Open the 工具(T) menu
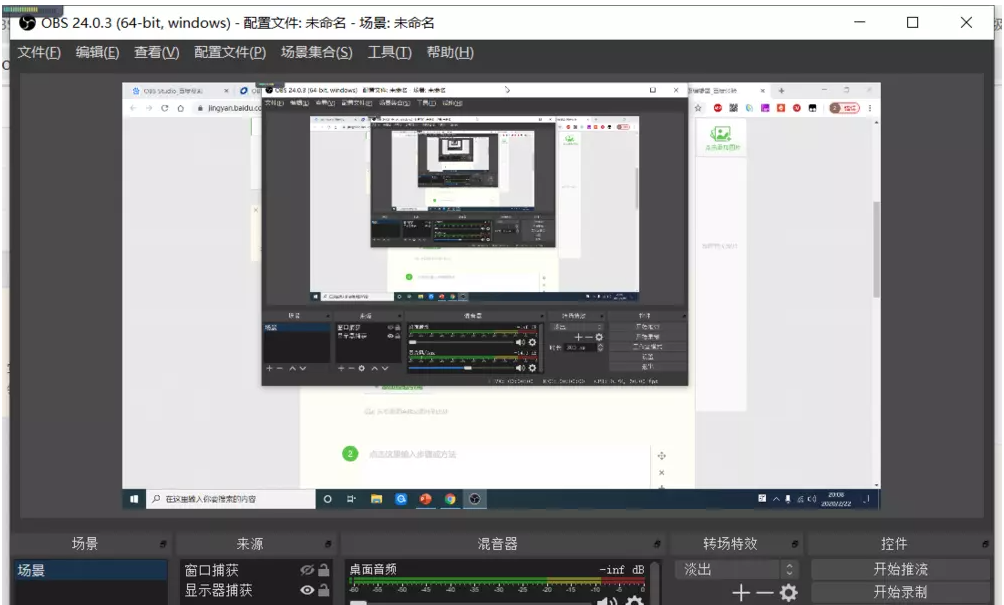Screen dimensions: 1004x605 pyautogui.click(x=389, y=52)
